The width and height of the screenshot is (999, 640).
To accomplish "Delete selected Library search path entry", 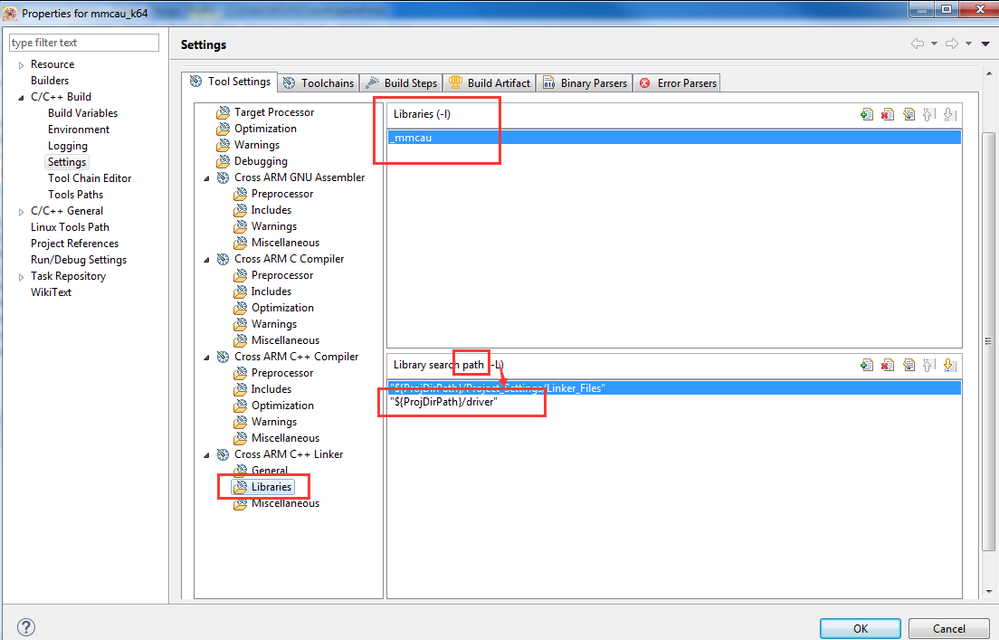I will [888, 365].
